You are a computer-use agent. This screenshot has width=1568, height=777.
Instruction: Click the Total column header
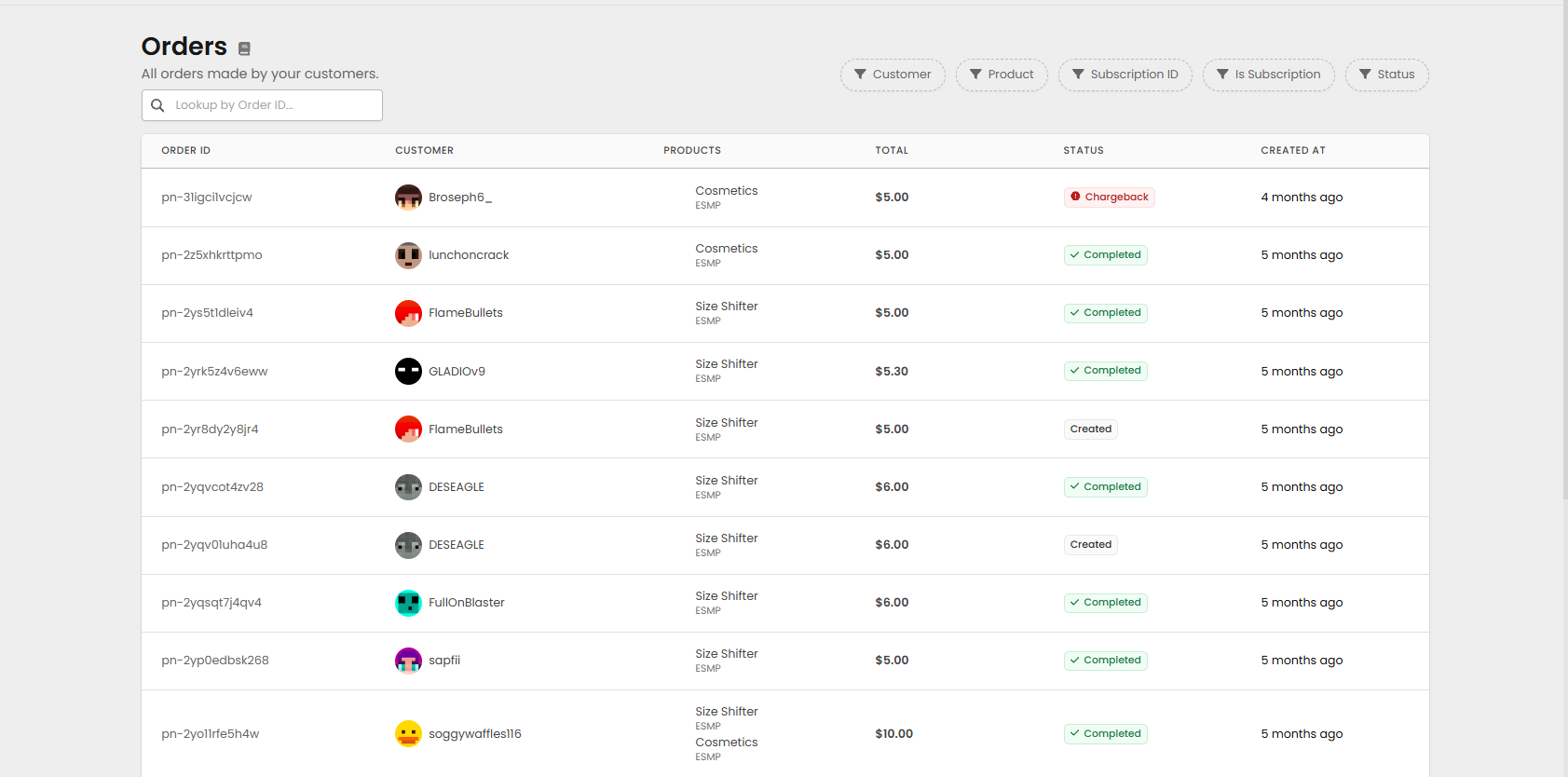(891, 150)
